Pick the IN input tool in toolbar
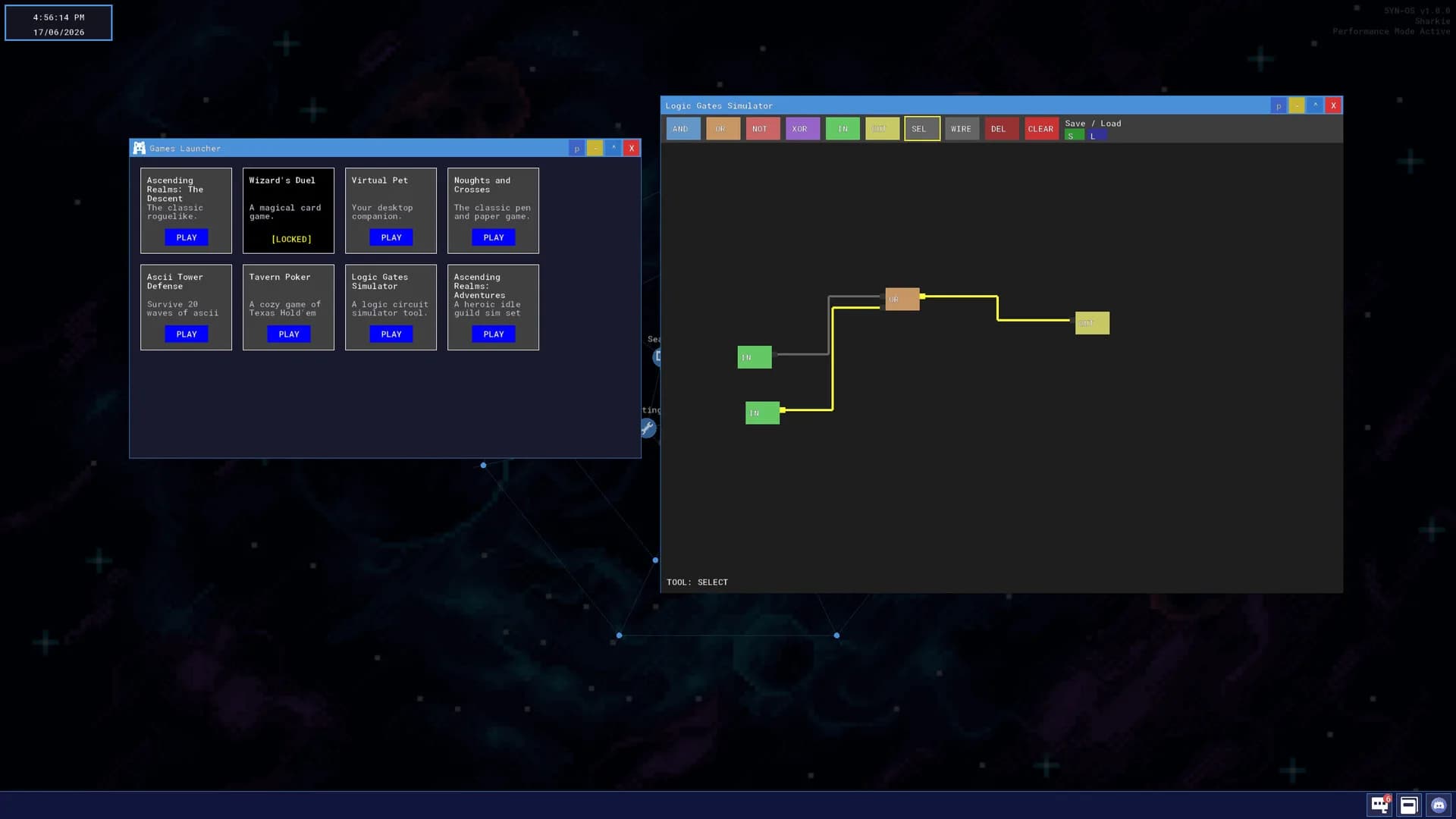Image resolution: width=1456 pixels, height=819 pixels. click(843, 129)
